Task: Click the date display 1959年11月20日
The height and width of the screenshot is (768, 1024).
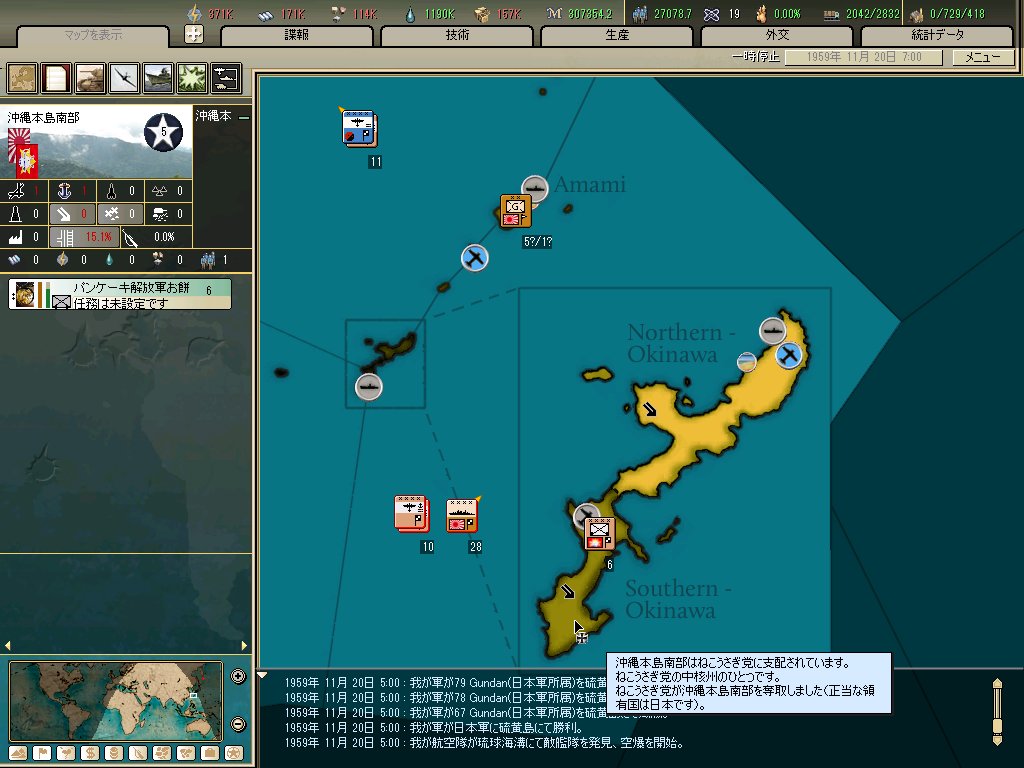Action: tap(863, 57)
